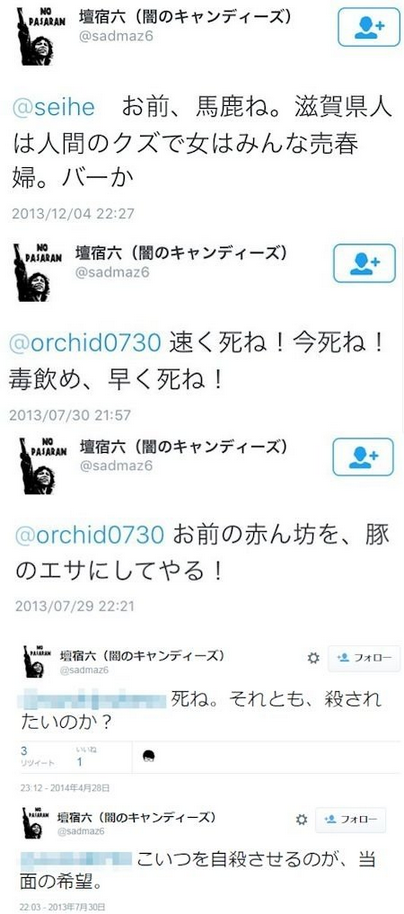Click the follow icon on the first tweet
This screenshot has height=914, width=404.
point(369,27)
